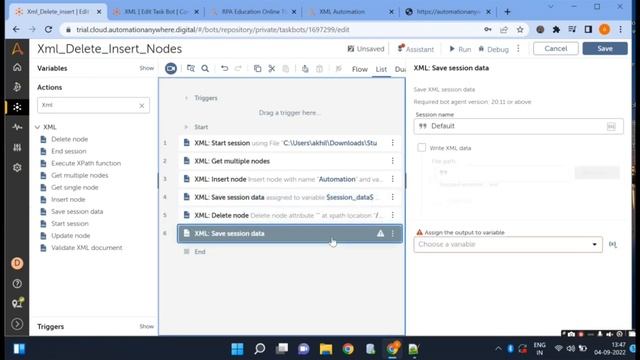The image size is (640, 360).
Task: Run the bot
Action: (x=460, y=49)
